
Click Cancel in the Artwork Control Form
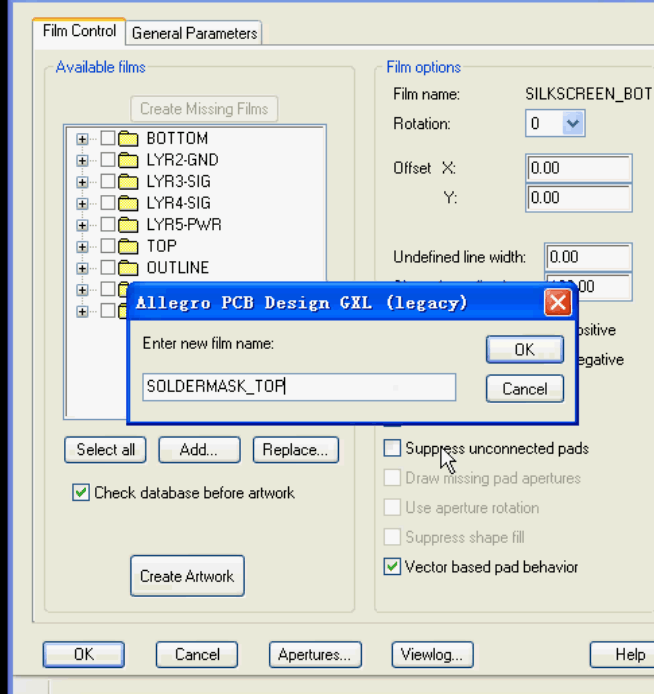point(197,654)
